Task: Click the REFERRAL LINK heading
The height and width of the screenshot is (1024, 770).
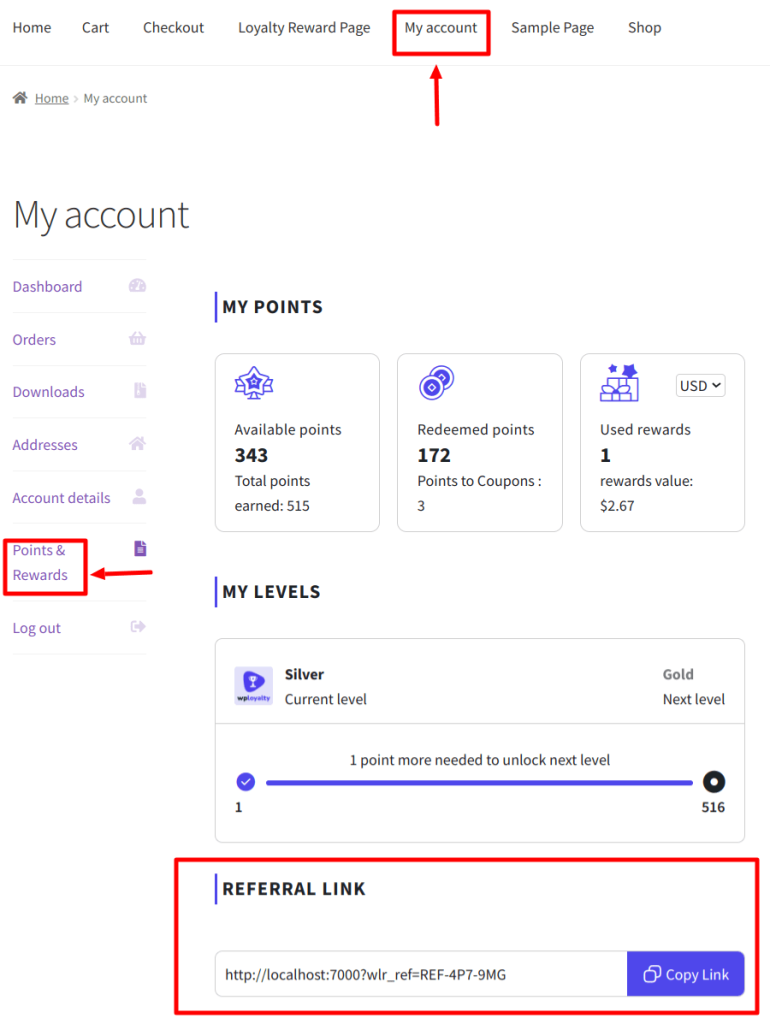Action: (294, 889)
